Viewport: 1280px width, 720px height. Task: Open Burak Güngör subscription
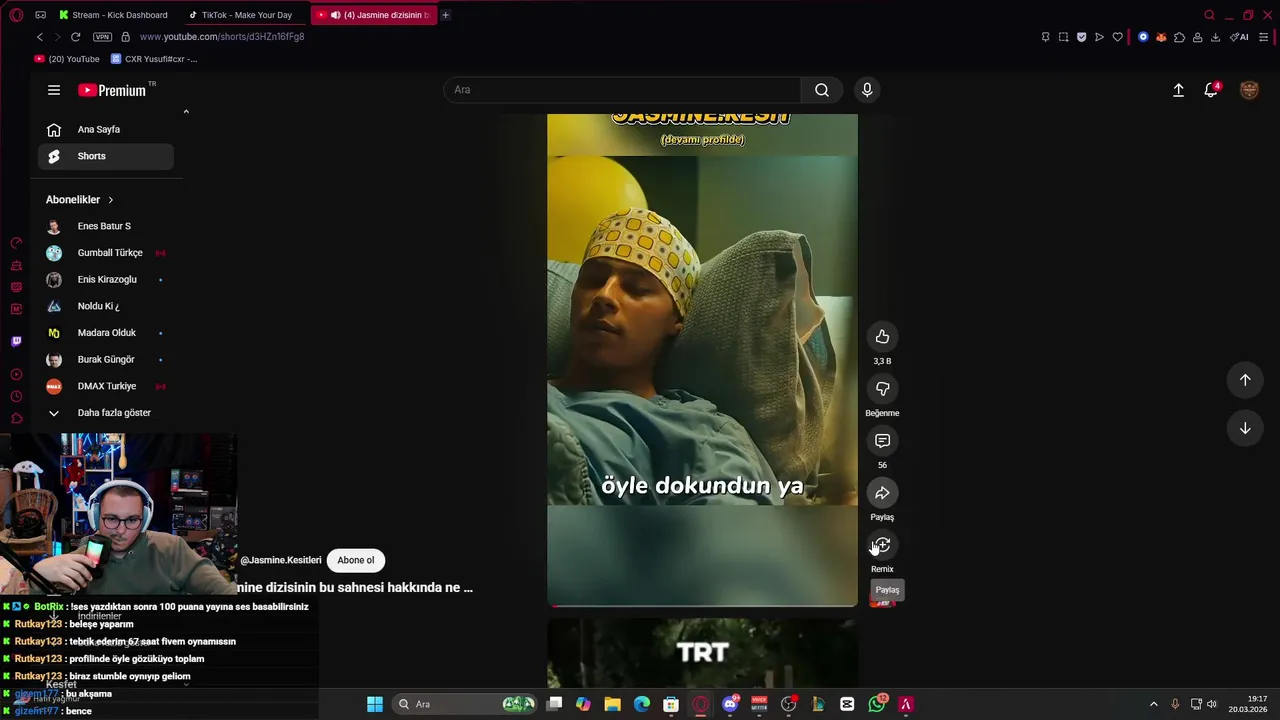tap(106, 360)
